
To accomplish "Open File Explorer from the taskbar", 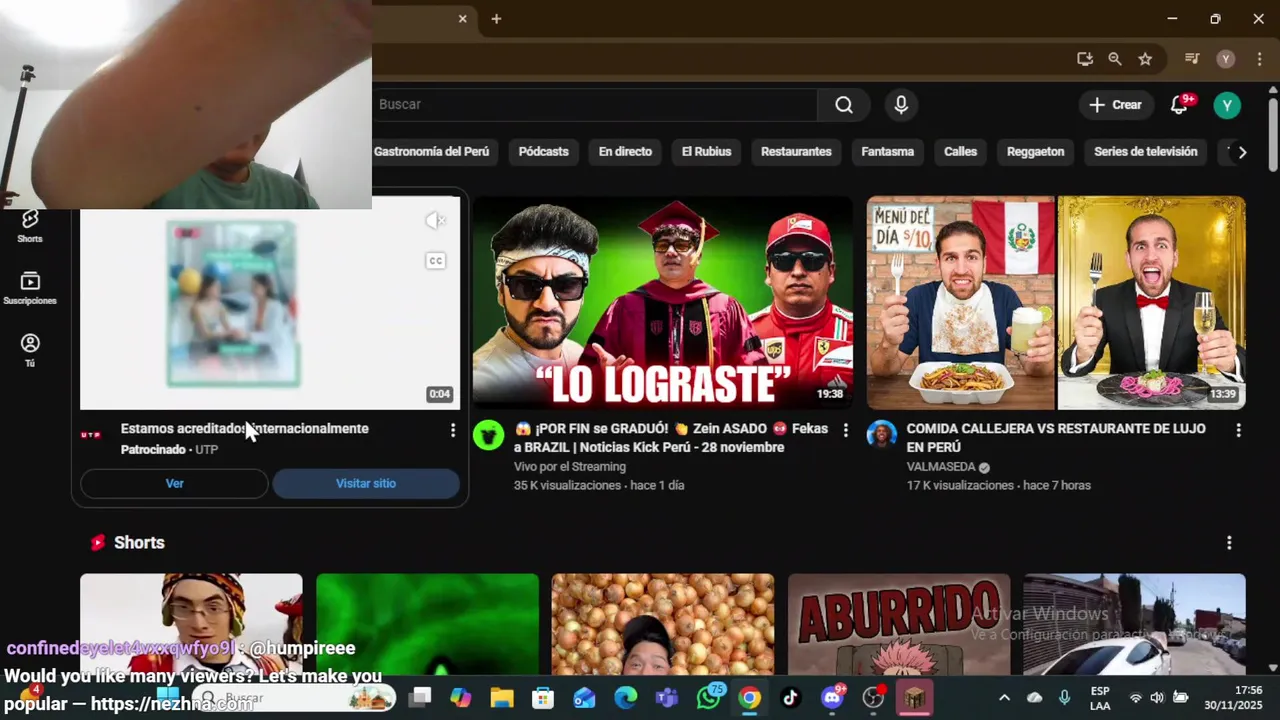I will (x=502, y=698).
